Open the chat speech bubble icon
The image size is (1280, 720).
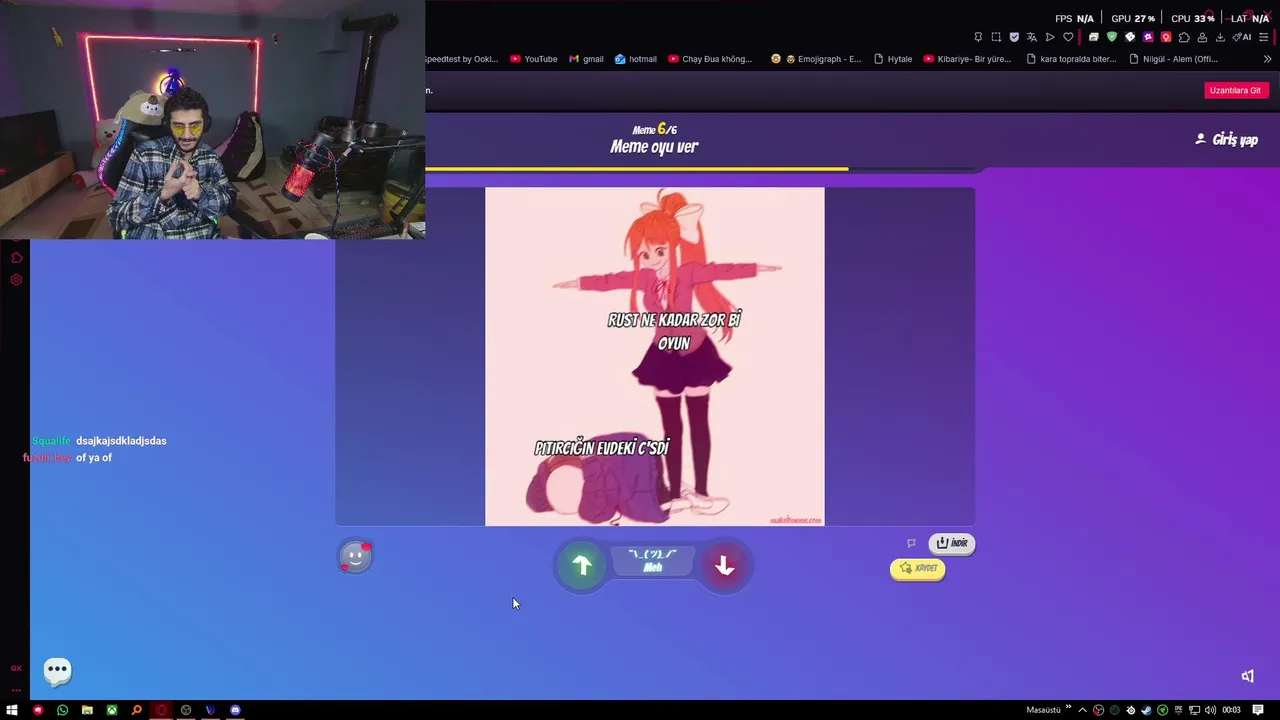coord(57,670)
